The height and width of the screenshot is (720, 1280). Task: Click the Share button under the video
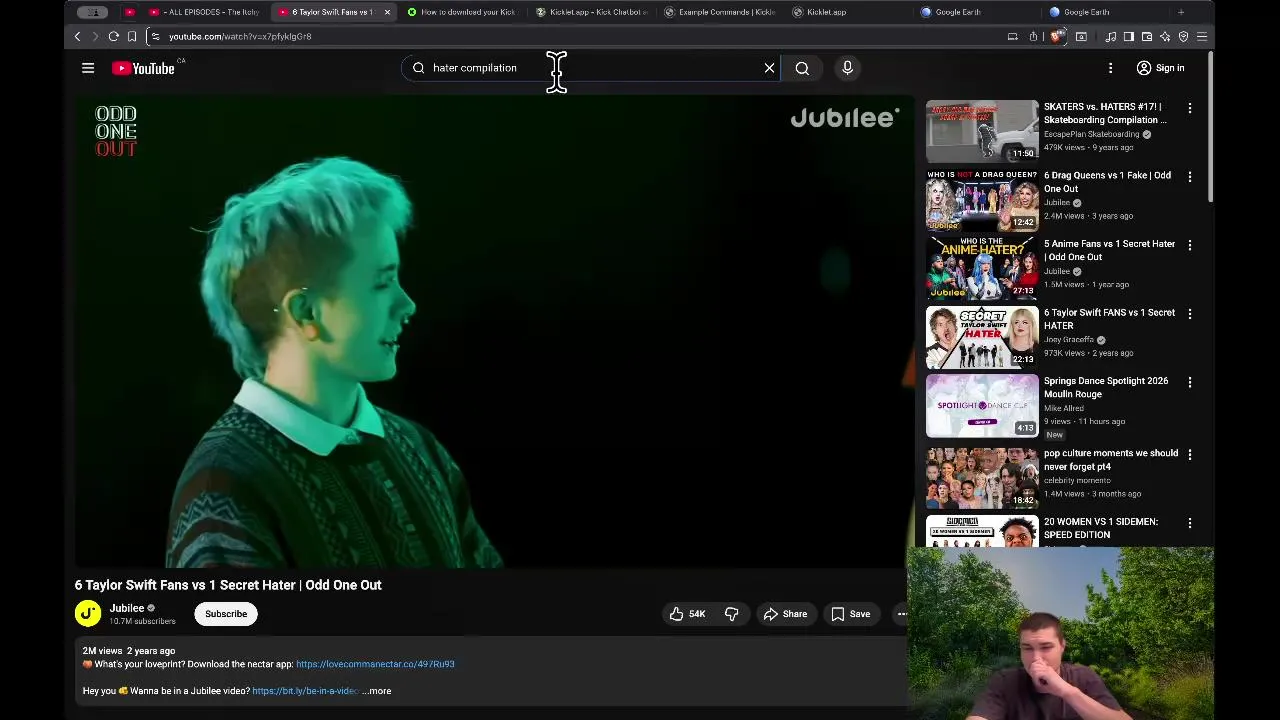[x=785, y=614]
